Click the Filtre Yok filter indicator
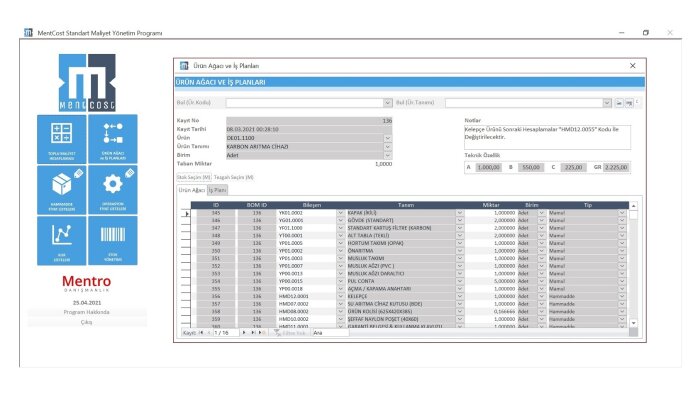The image size is (700, 394). click(290, 333)
